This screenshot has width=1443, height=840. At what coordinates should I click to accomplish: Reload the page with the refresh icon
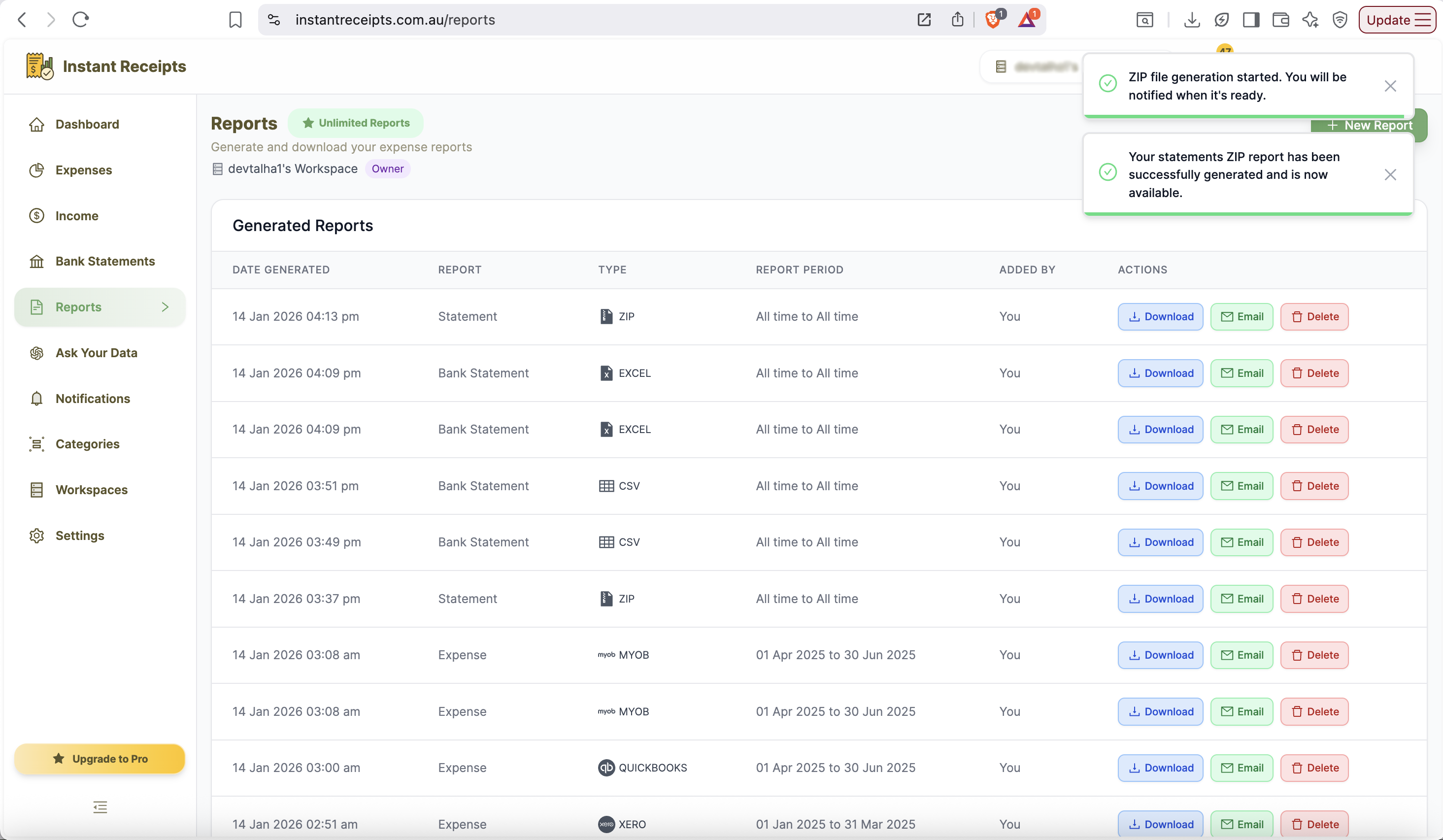coord(81,20)
